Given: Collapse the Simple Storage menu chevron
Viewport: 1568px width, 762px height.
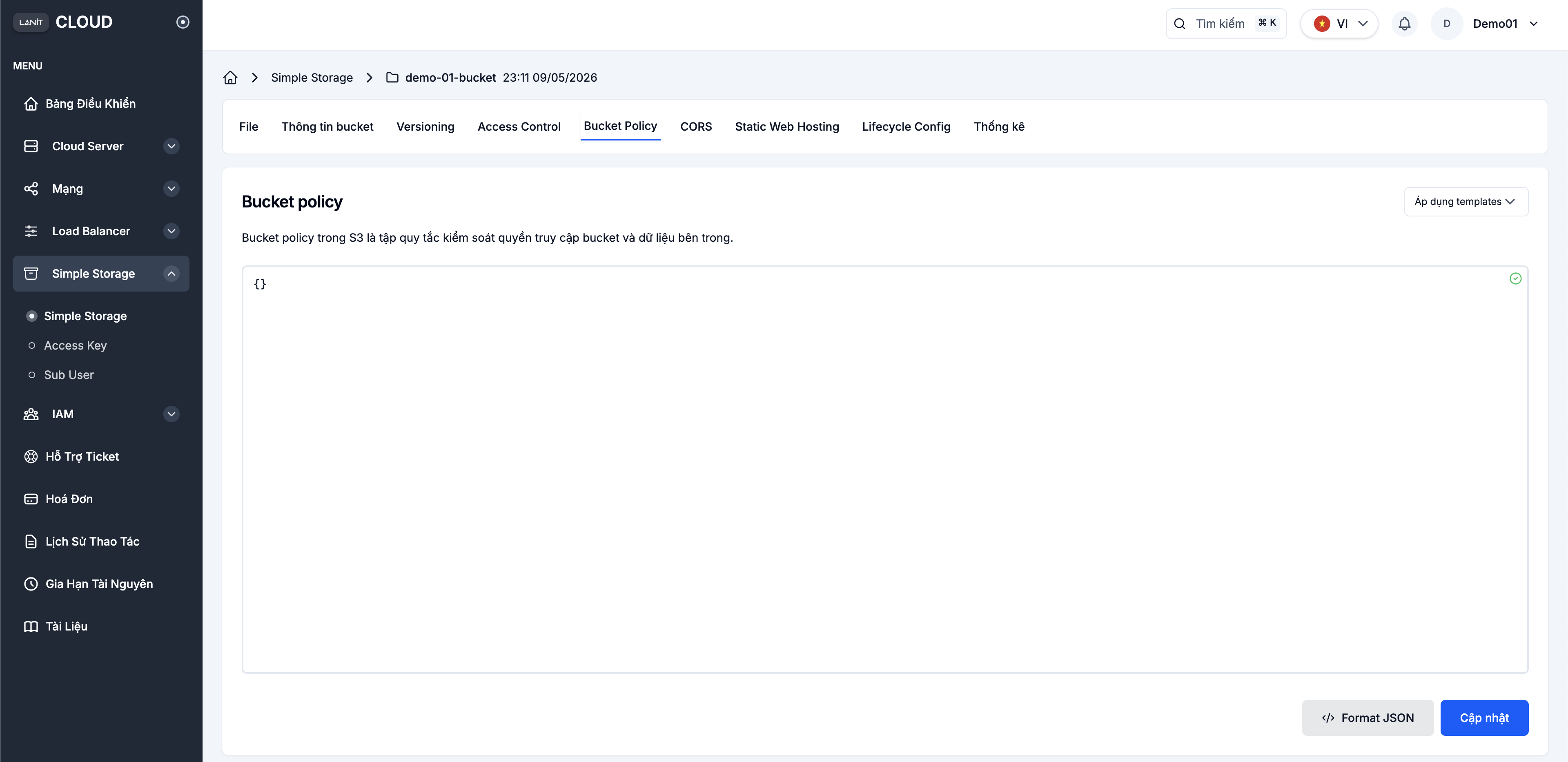Looking at the screenshot, I should pos(171,274).
